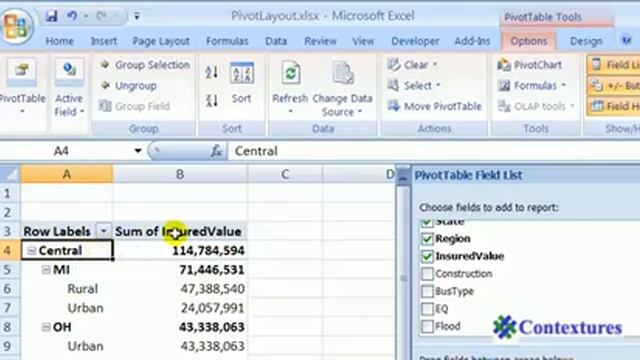Click Group Selection in the Group section
Screen dimensions: 640x360
pos(145,65)
